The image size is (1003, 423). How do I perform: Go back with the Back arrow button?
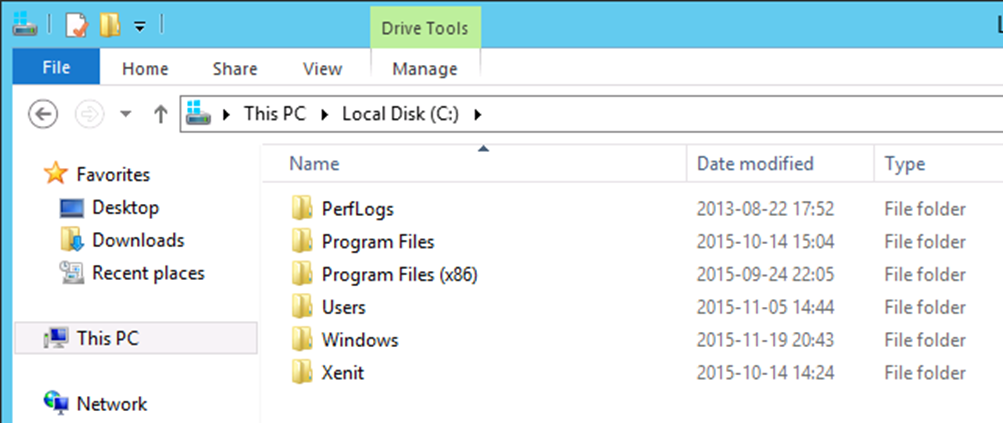(x=43, y=115)
